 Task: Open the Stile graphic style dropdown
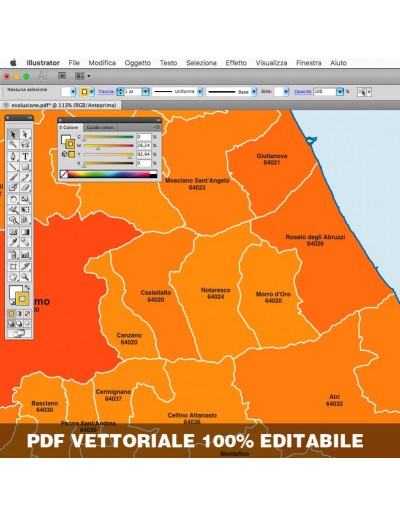(286, 92)
